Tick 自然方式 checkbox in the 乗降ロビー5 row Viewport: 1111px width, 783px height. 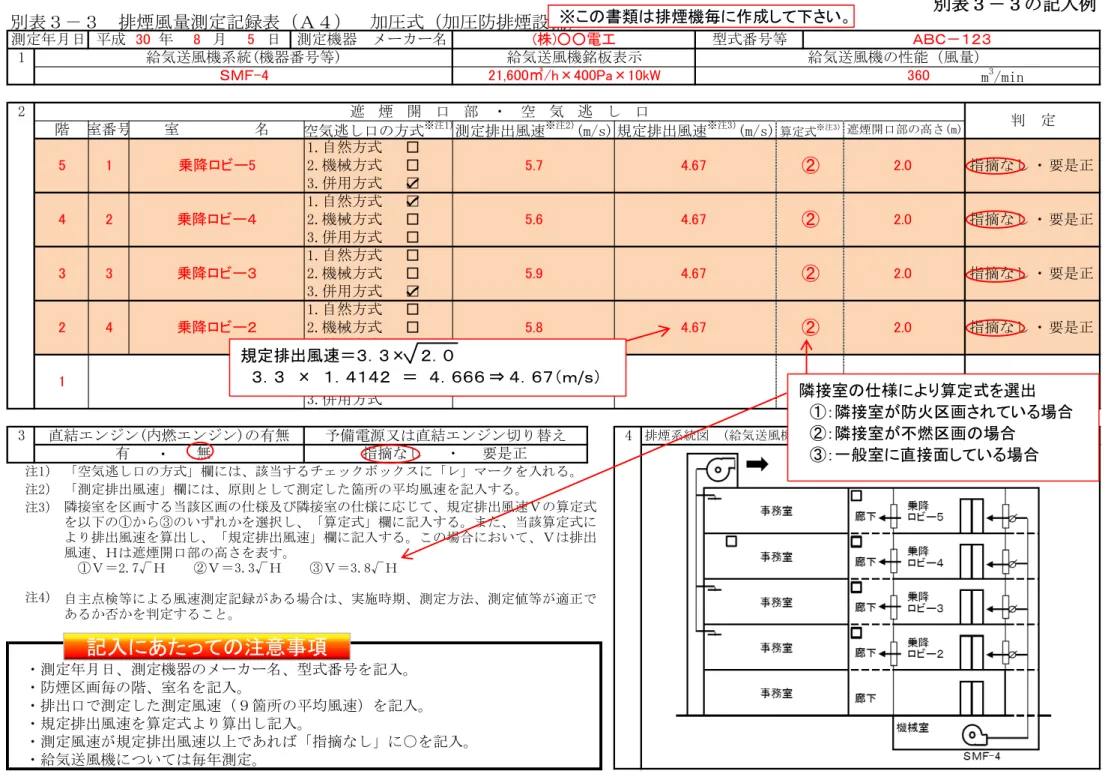412,147
